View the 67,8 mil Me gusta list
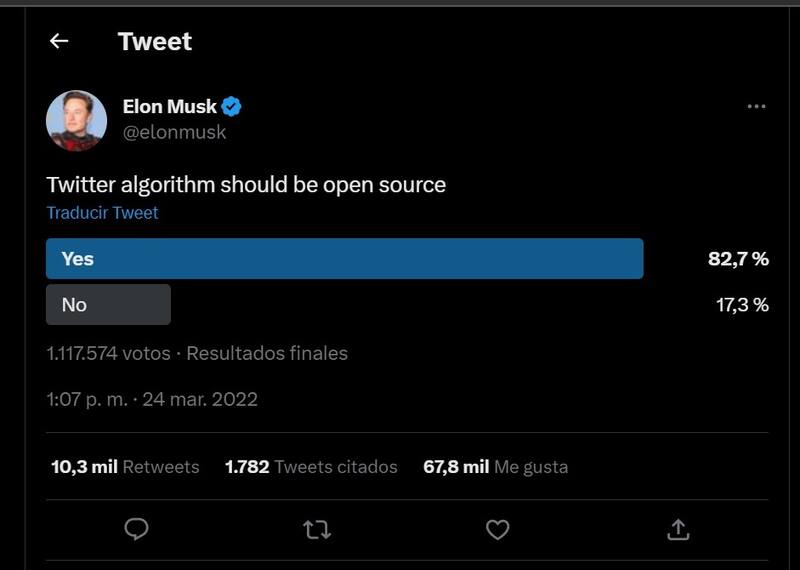 [x=495, y=467]
